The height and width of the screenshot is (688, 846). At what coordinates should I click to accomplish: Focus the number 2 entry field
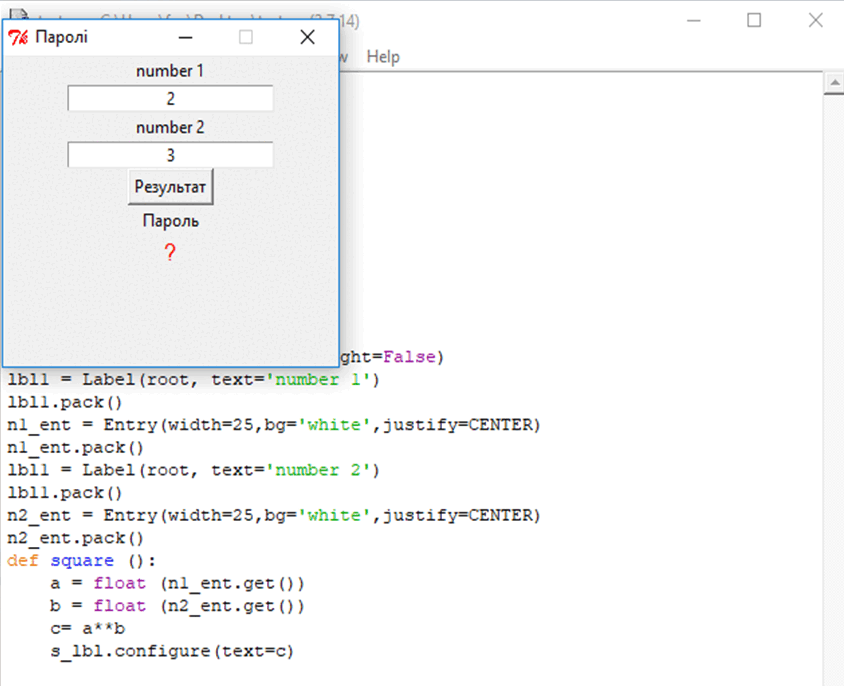coord(170,155)
